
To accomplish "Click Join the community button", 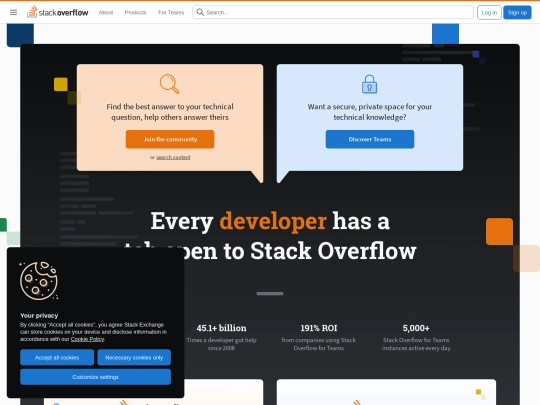I will point(170,139).
